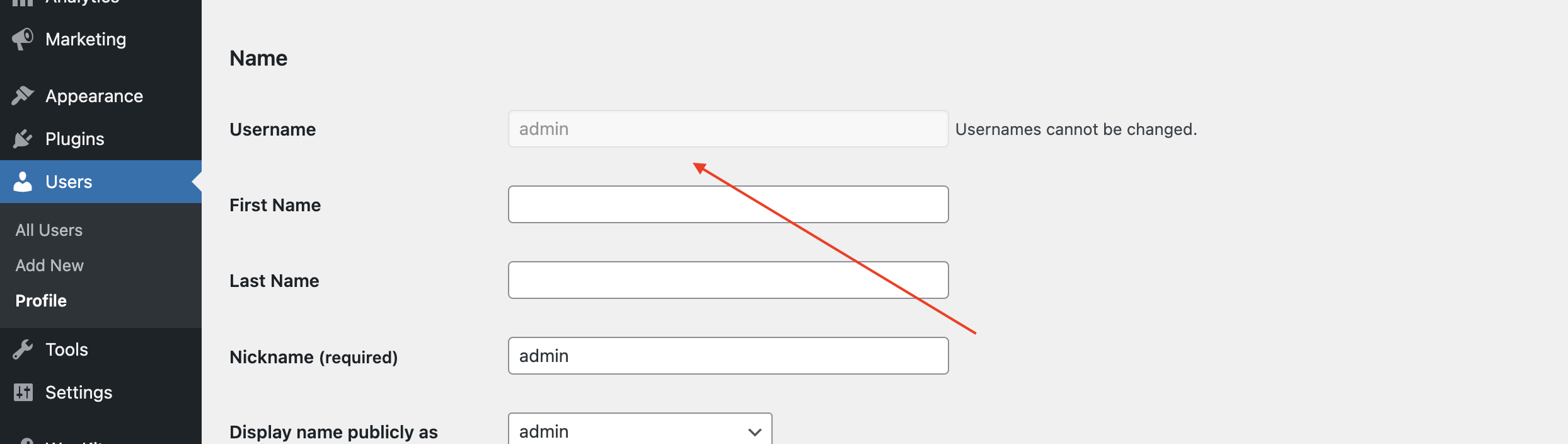This screenshot has width=1568, height=444.
Task: Click the Appearance paintbrush icon
Action: (x=23, y=96)
